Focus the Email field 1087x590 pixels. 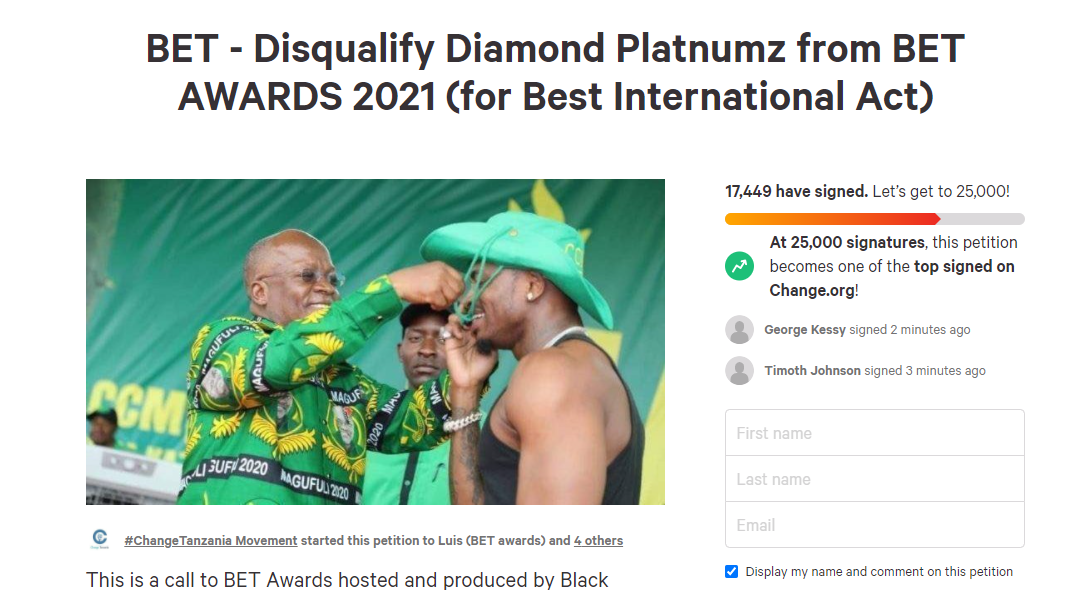click(874, 525)
